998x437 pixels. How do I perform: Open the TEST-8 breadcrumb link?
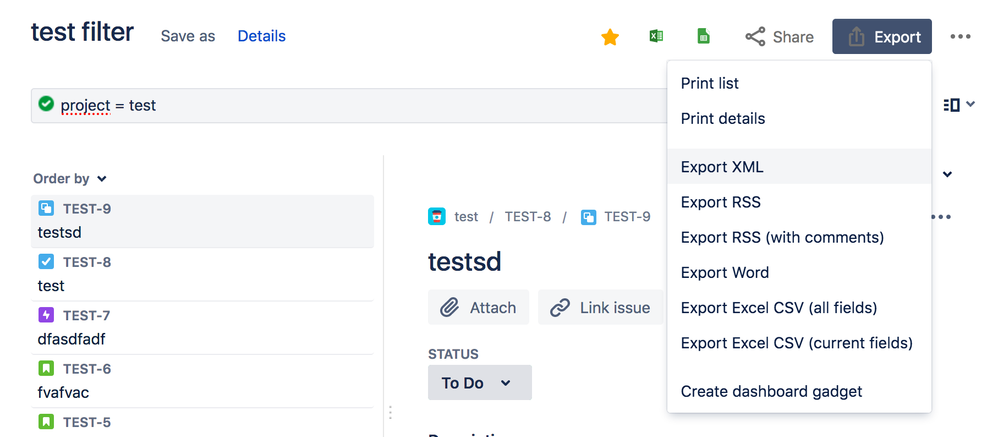pyautogui.click(x=528, y=217)
